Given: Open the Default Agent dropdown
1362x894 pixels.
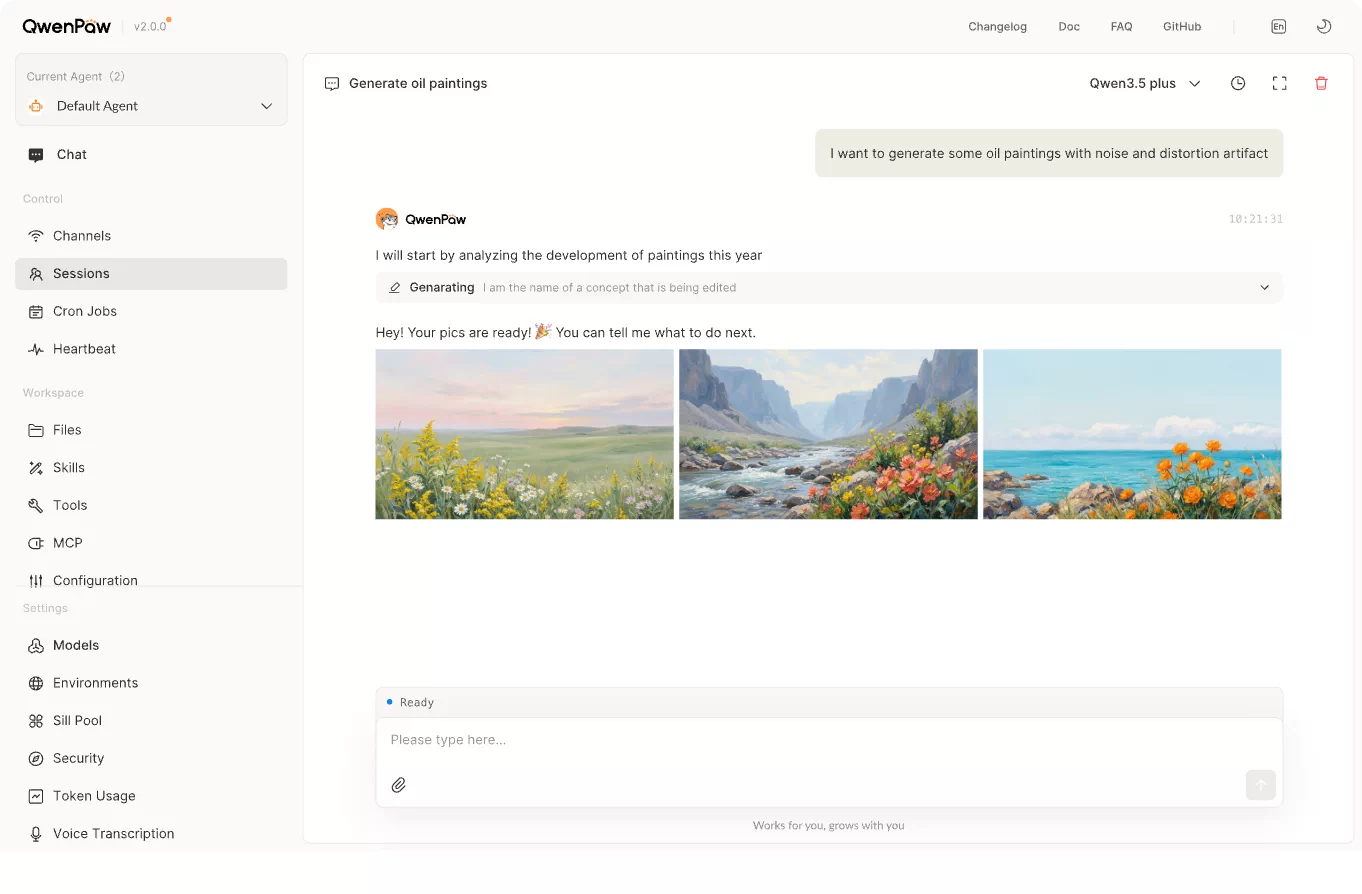Looking at the screenshot, I should (x=151, y=106).
